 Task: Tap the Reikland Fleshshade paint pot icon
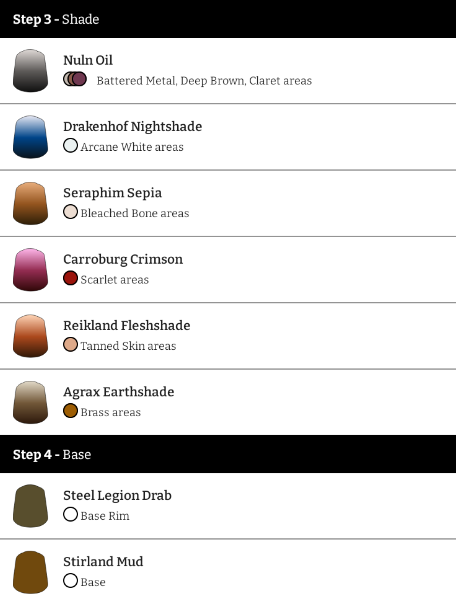click(x=30, y=336)
